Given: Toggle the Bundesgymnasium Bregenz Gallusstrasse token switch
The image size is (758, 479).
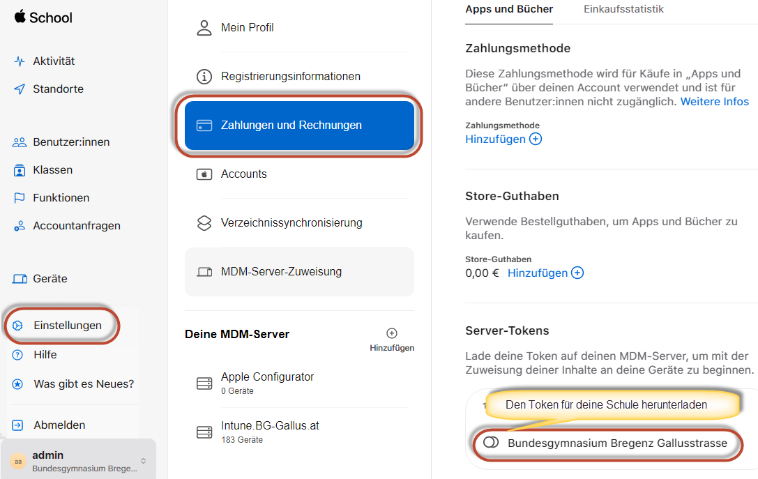Looking at the screenshot, I should 491,442.
